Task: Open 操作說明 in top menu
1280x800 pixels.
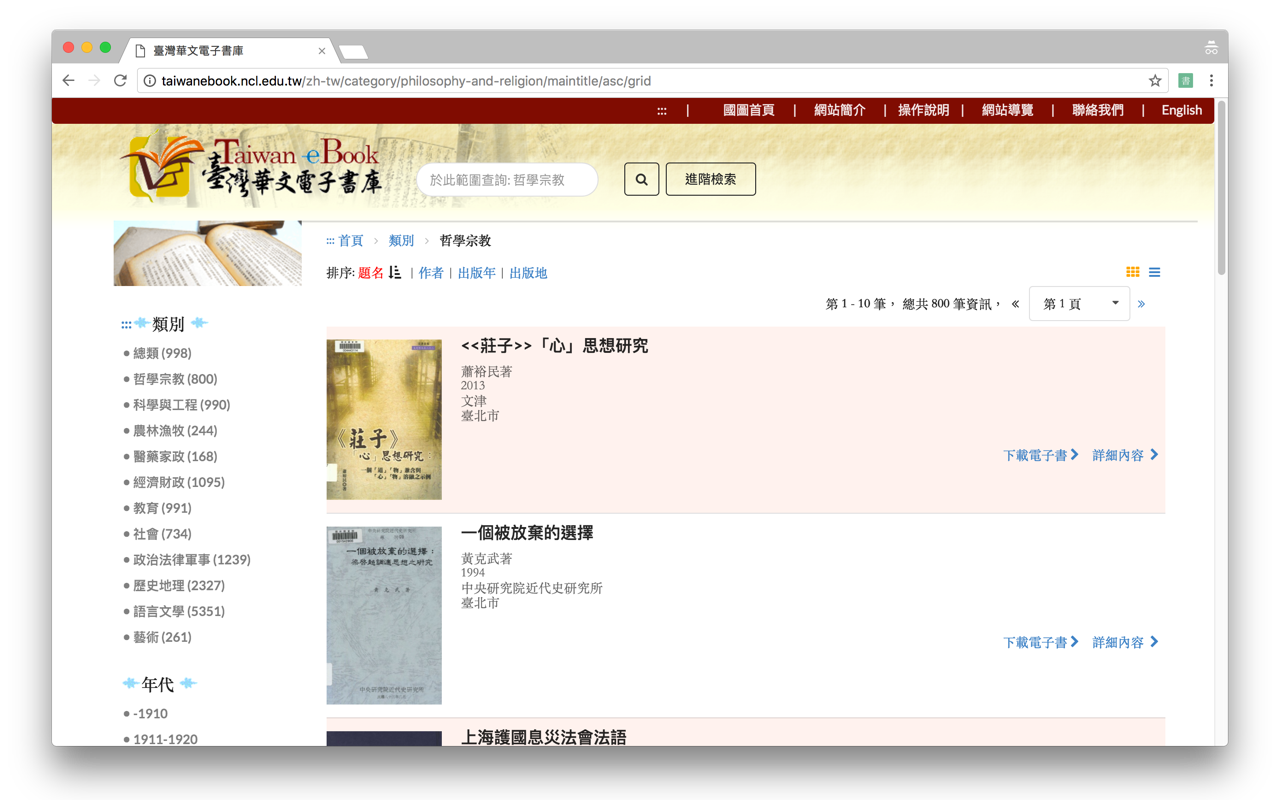Action: (923, 111)
